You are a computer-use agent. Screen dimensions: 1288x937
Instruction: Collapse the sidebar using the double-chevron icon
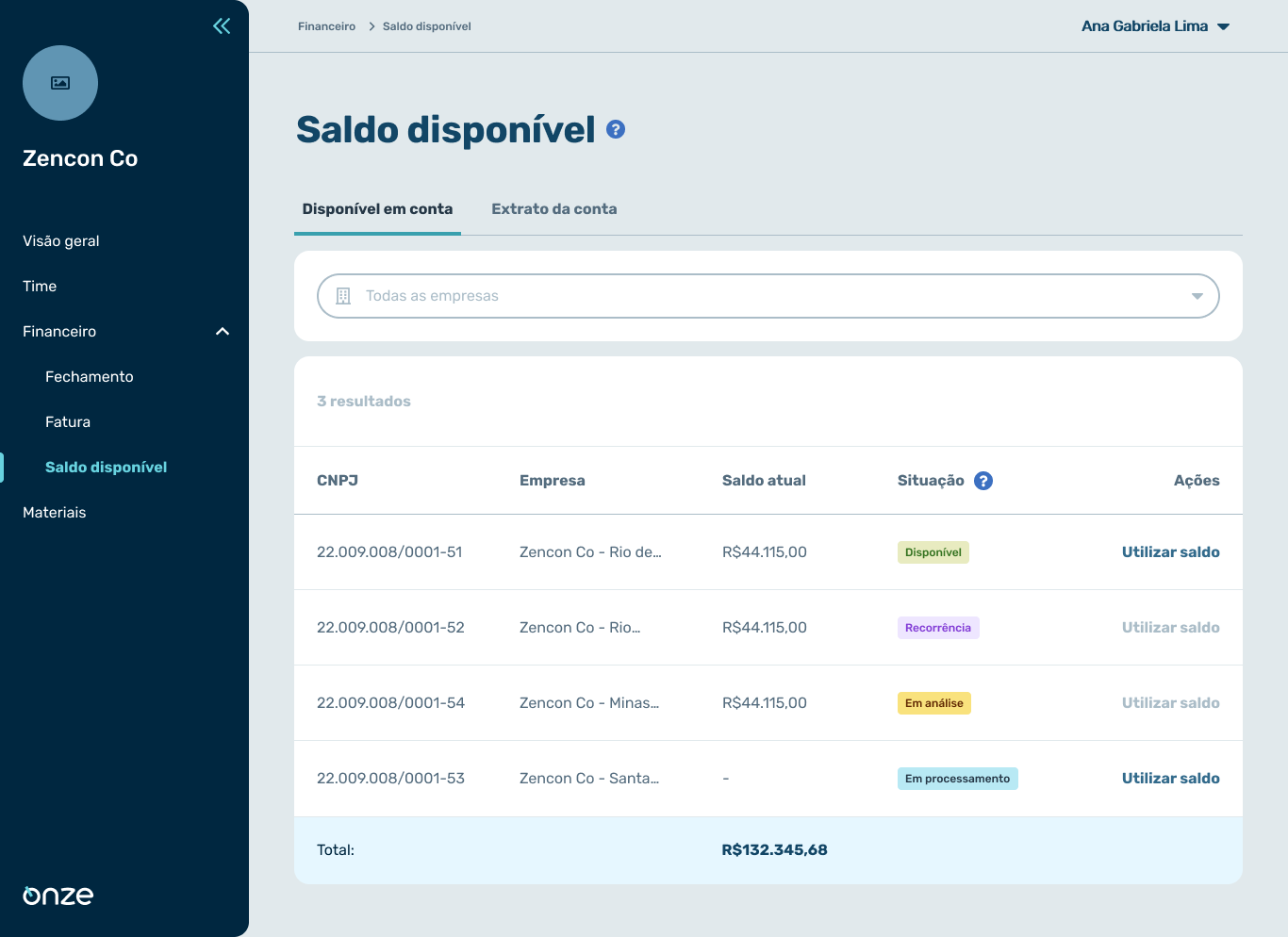tap(221, 25)
